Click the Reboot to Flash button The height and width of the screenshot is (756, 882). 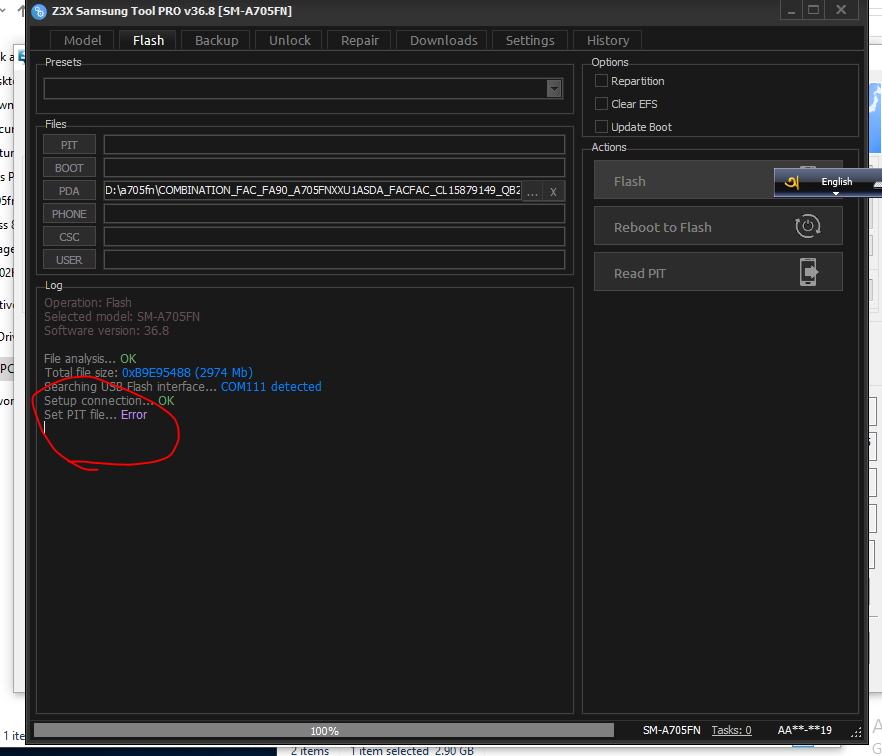click(x=718, y=226)
